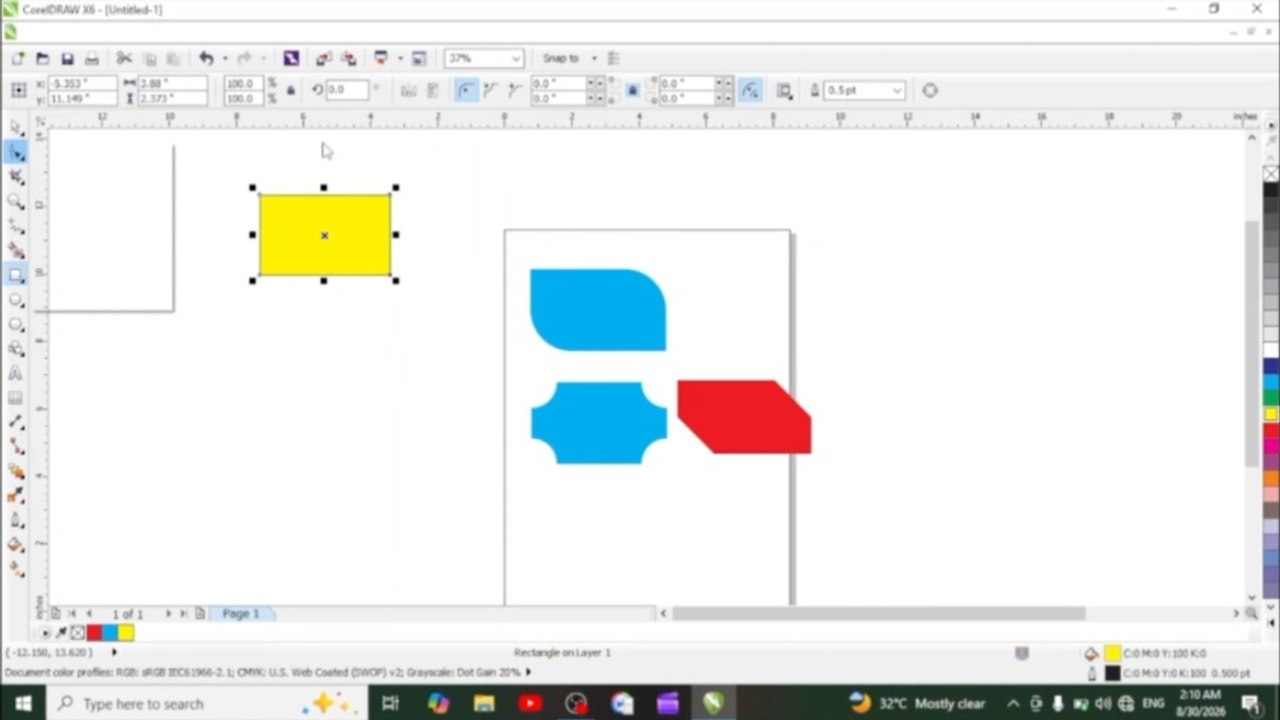
Task: Click the red swatch in document palette
Action: 94,633
